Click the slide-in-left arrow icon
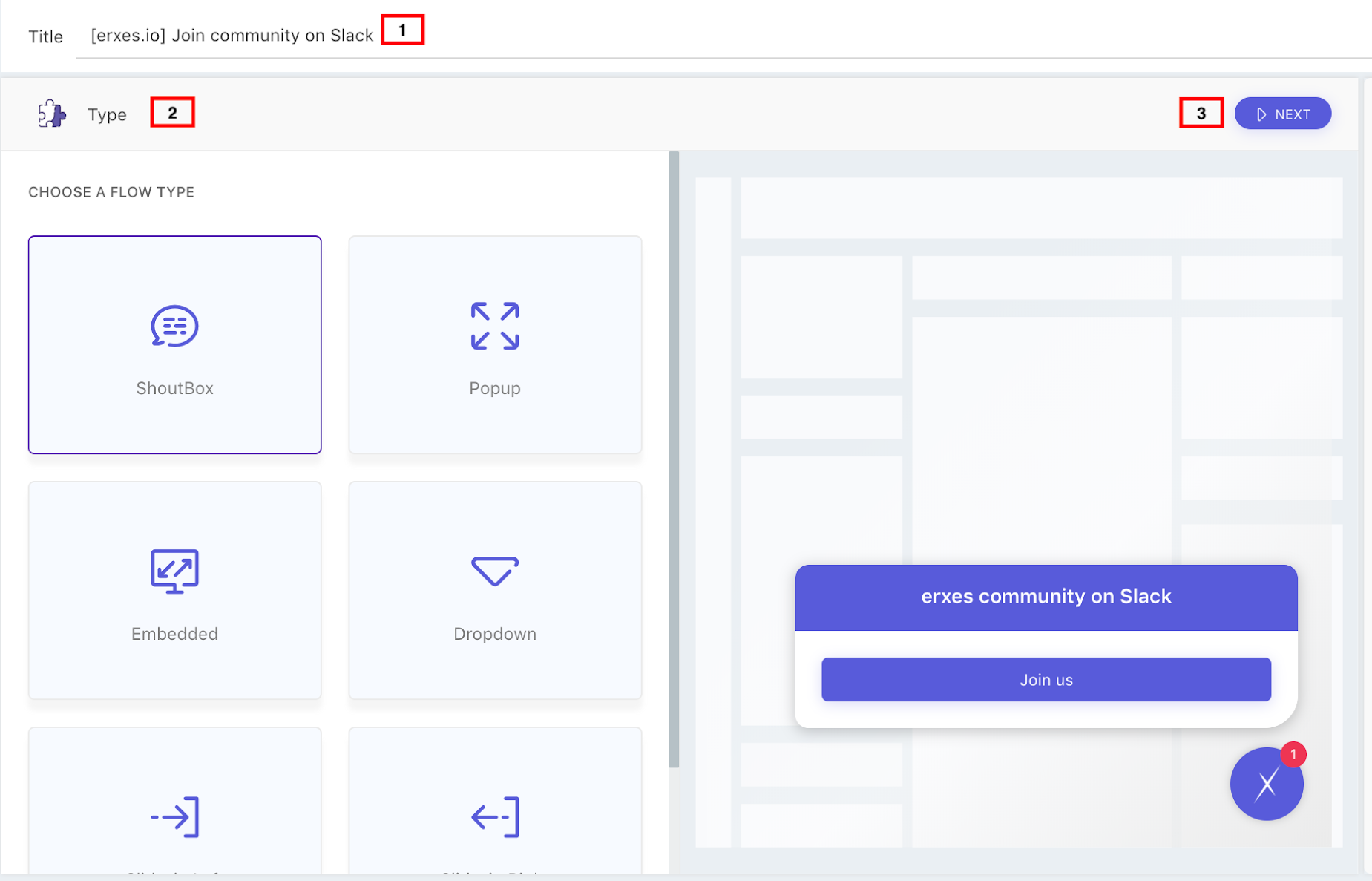Viewport: 1372px width, 881px height. [x=175, y=817]
